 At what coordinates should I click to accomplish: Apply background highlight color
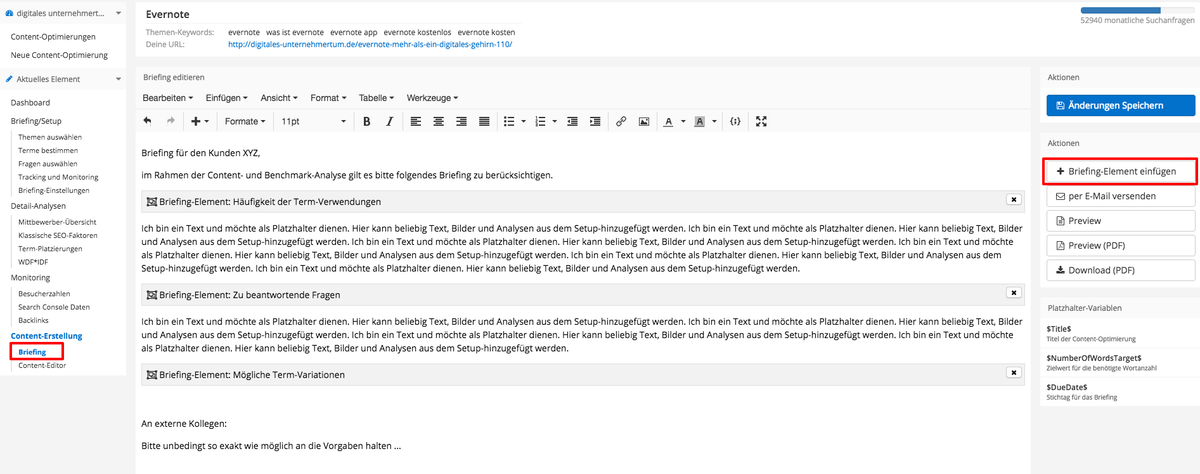(x=700, y=121)
